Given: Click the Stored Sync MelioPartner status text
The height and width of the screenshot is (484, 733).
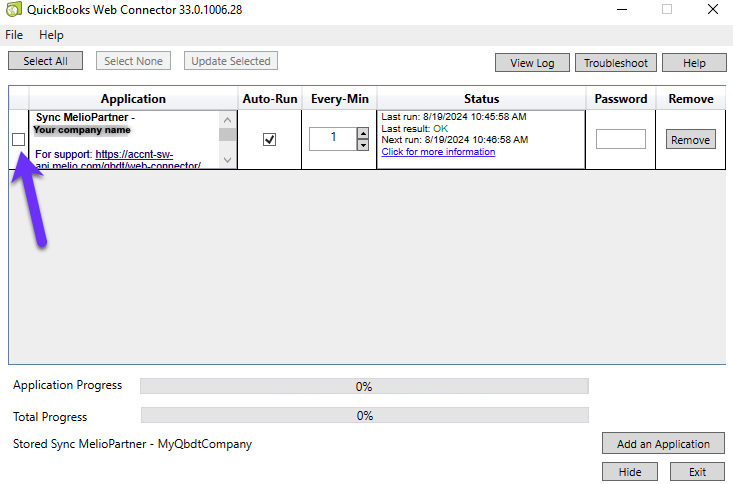Looking at the screenshot, I should coord(132,444).
